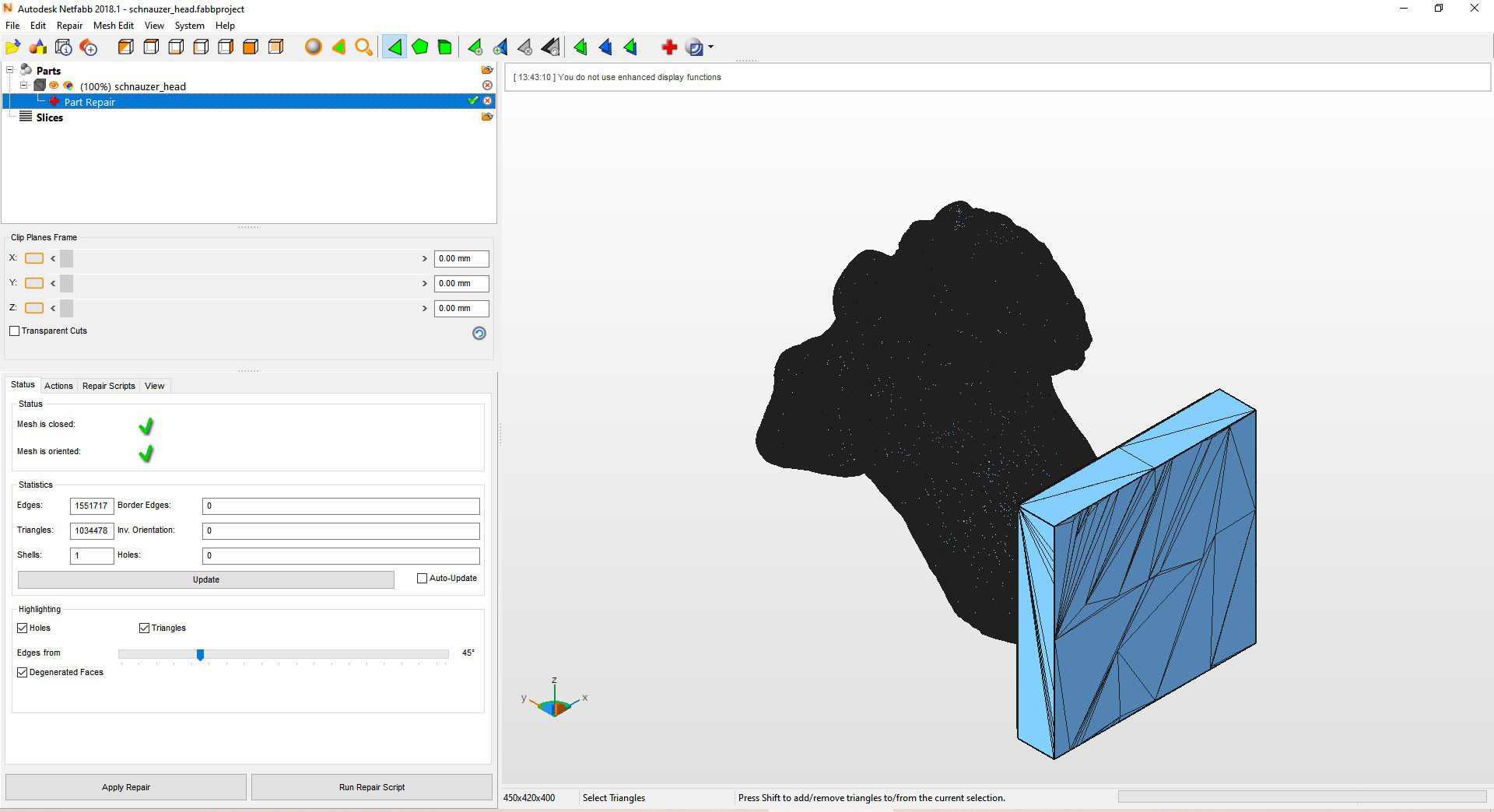Collapse the schnauzer_head tree node

click(24, 86)
